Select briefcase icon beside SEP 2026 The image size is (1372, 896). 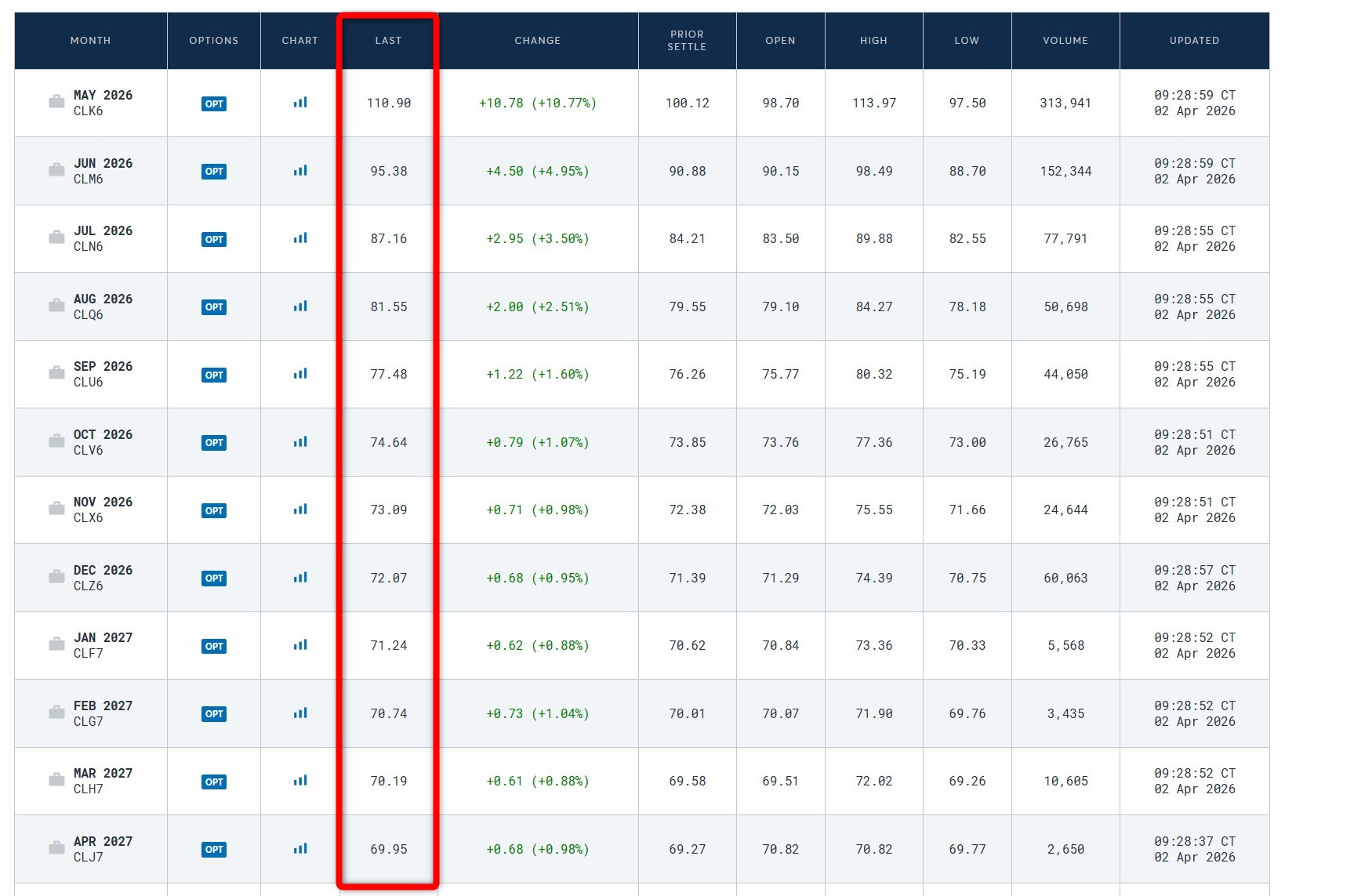(56, 373)
